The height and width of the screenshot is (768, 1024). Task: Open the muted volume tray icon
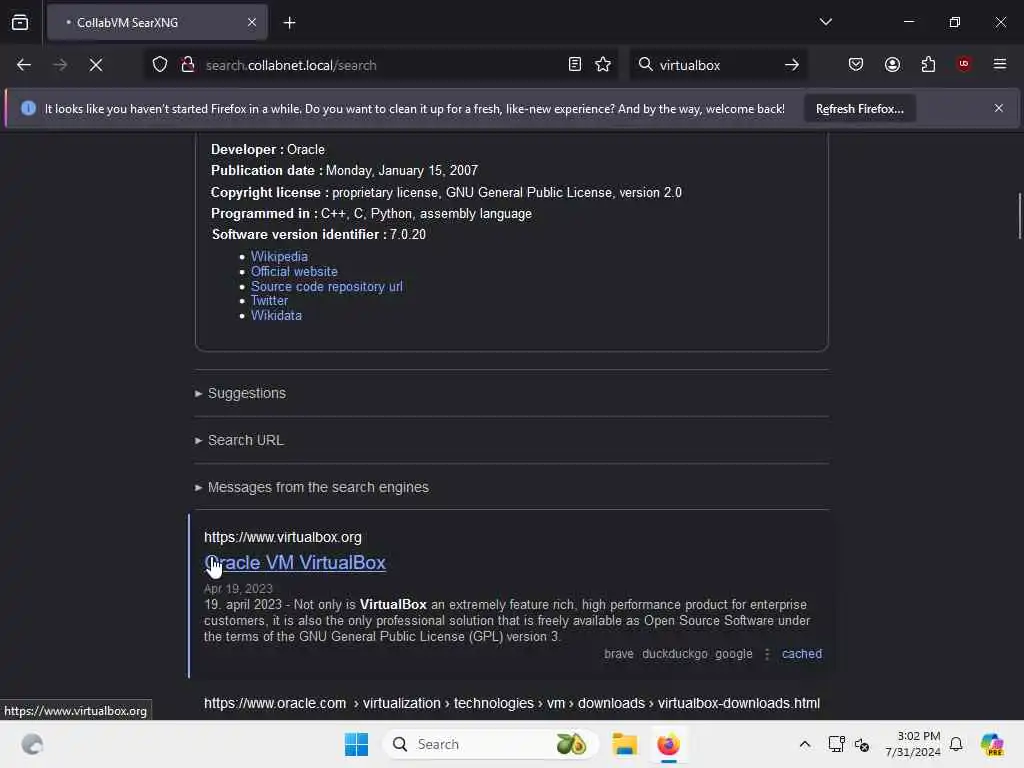(862, 744)
